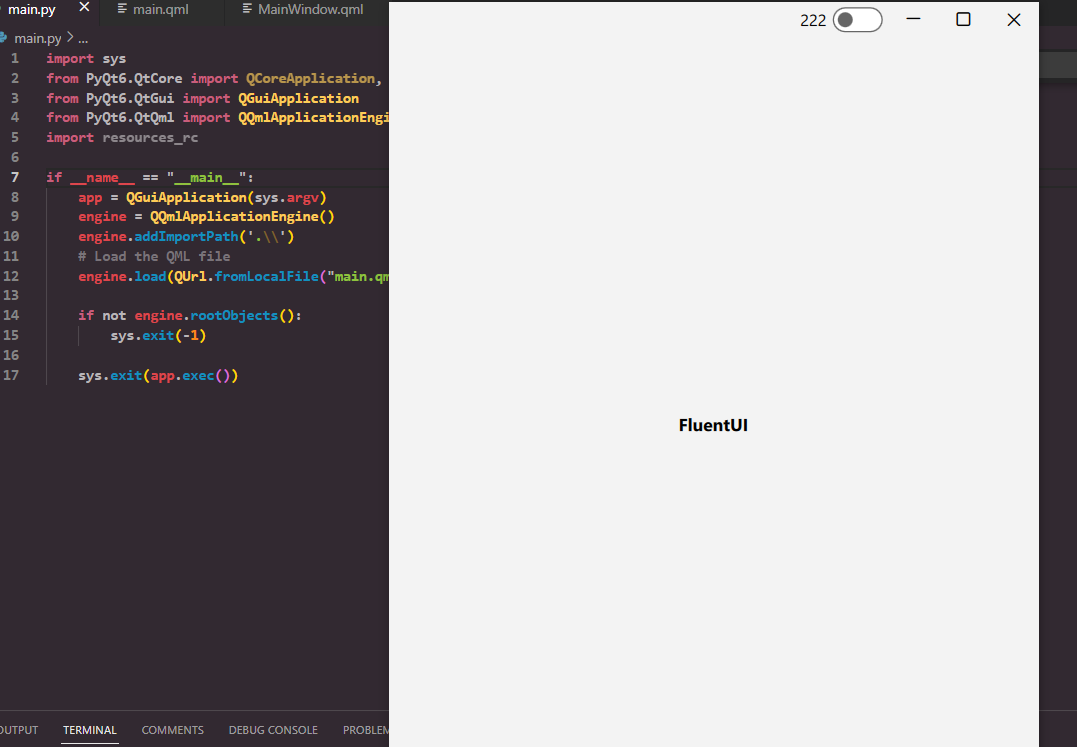This screenshot has height=747, width=1077.
Task: Close the FluentUI application window
Action: click(x=1013, y=19)
